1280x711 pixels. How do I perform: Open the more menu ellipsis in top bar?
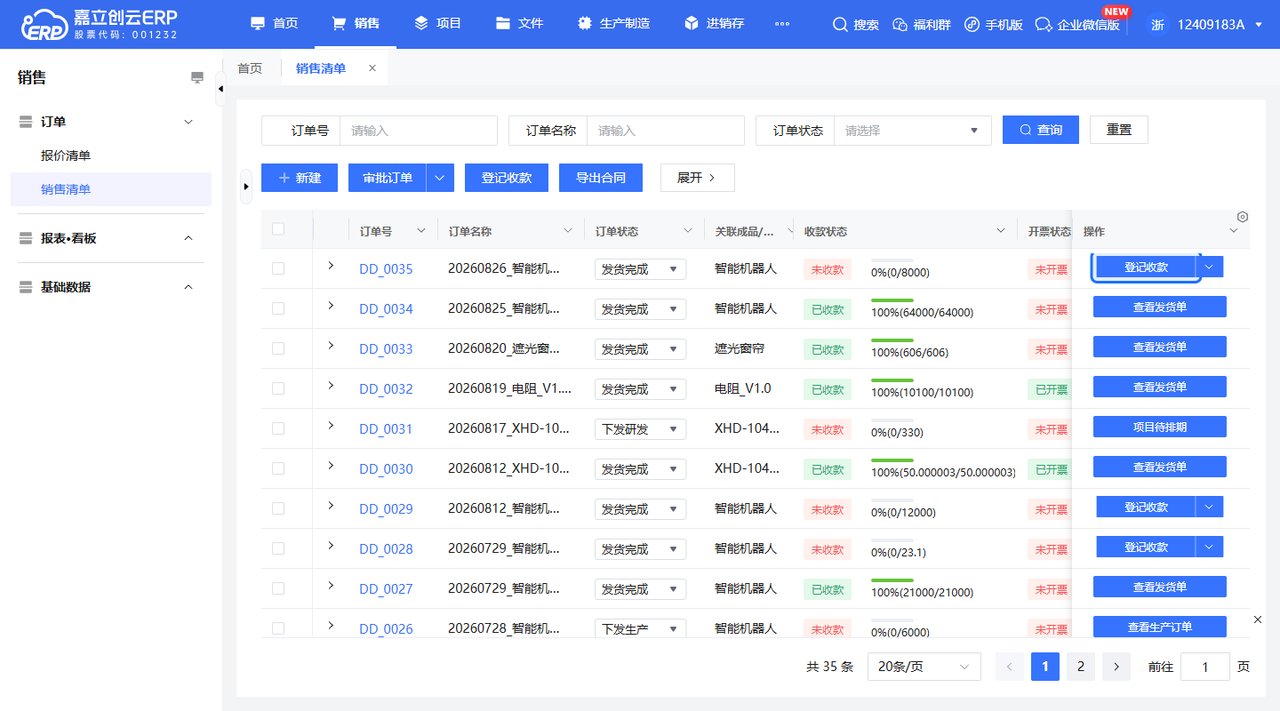click(x=782, y=24)
